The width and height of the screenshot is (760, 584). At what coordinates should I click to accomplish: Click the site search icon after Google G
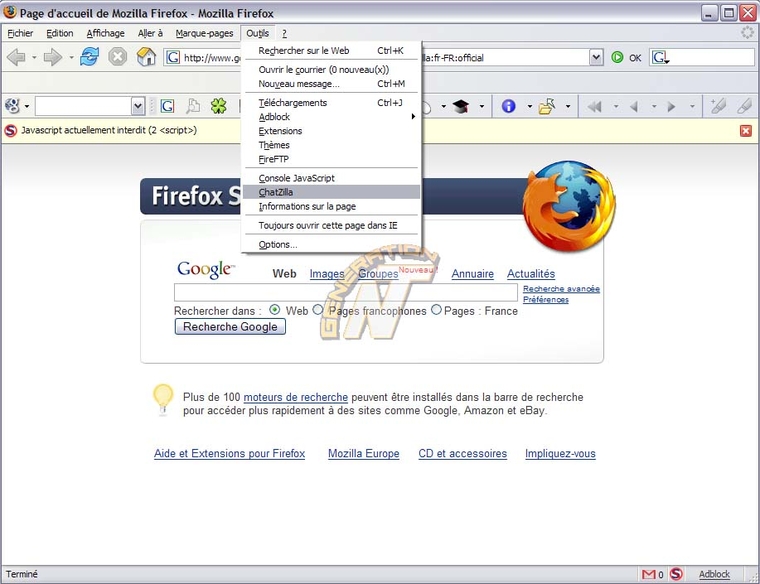[x=193, y=106]
